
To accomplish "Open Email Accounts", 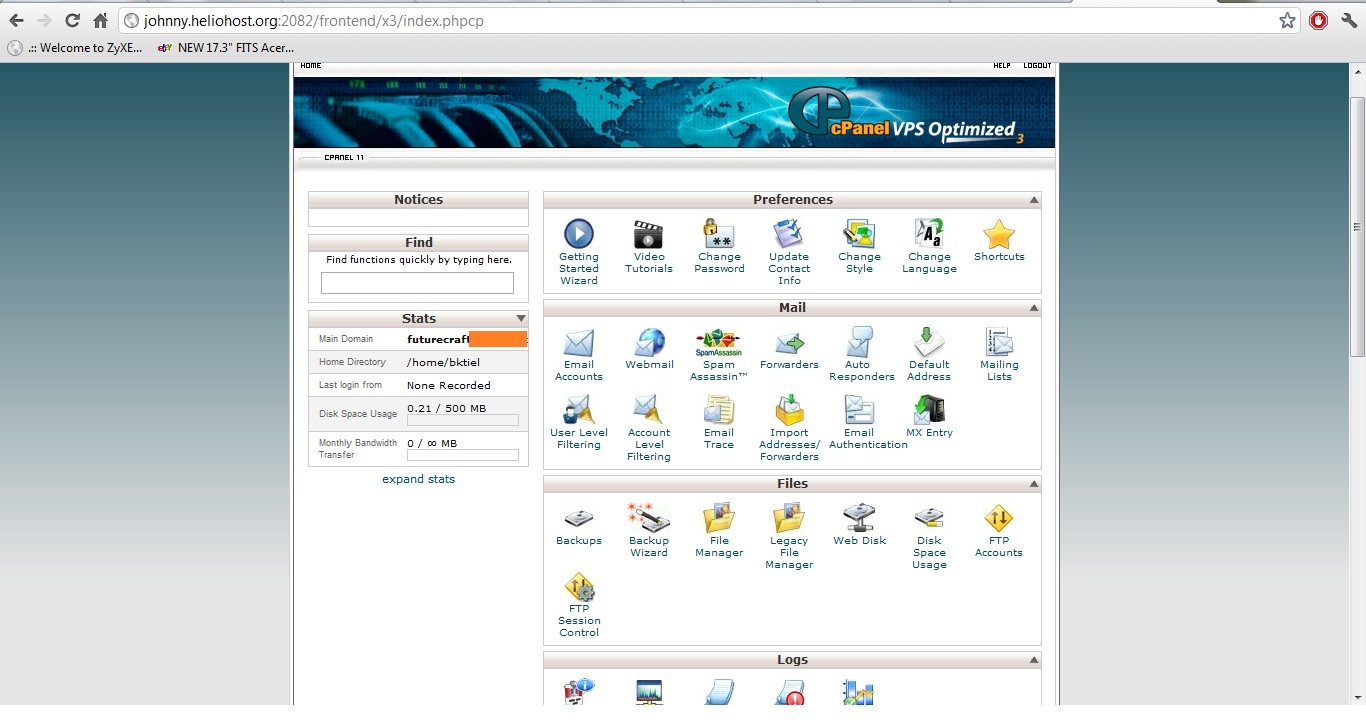I will (x=579, y=355).
